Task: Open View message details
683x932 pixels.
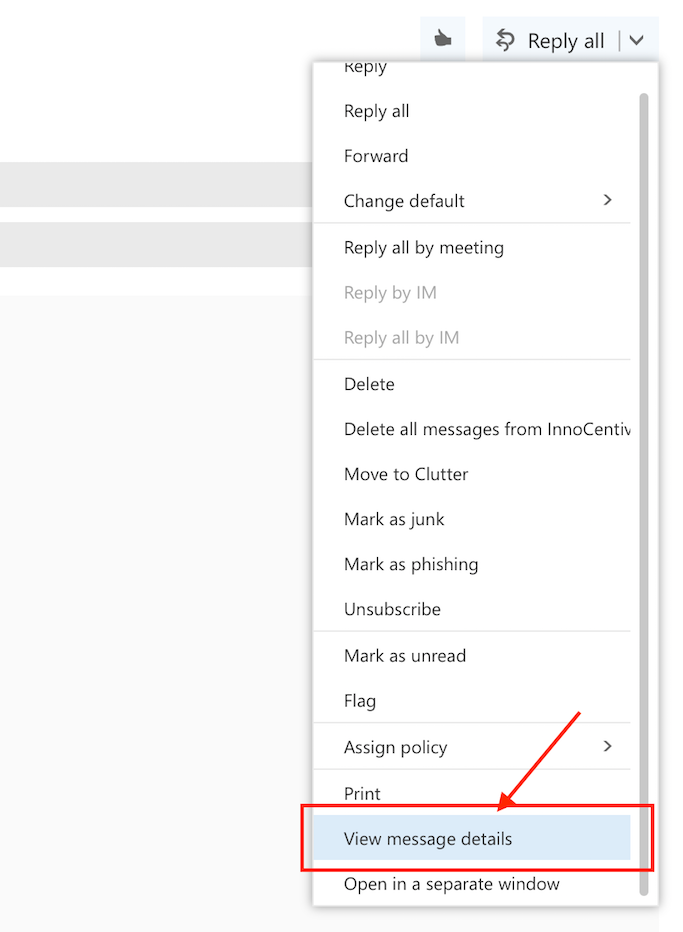Action: coord(471,838)
